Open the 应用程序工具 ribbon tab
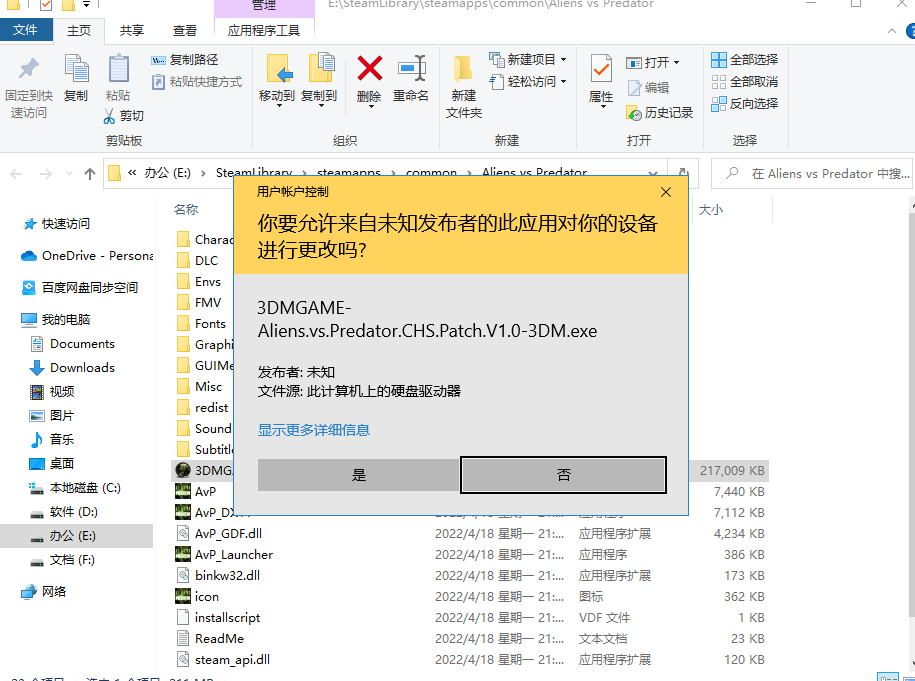This screenshot has height=681, width=915. (x=264, y=30)
